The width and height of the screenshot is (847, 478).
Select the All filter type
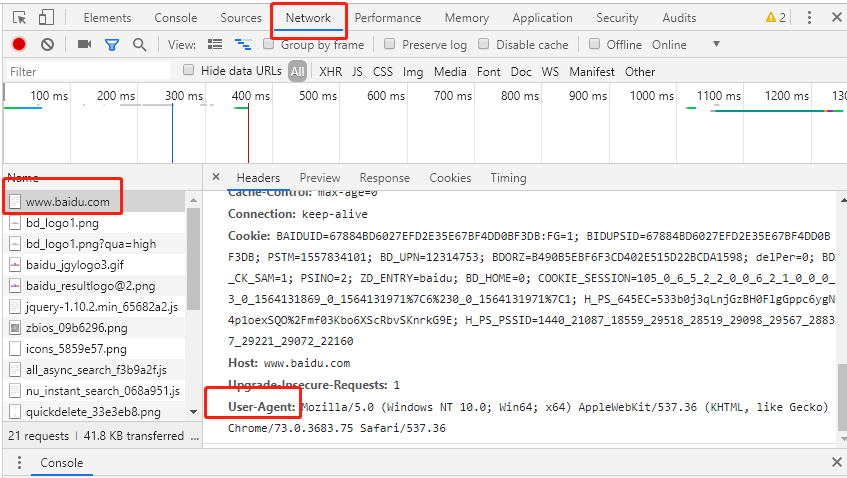tap(298, 71)
